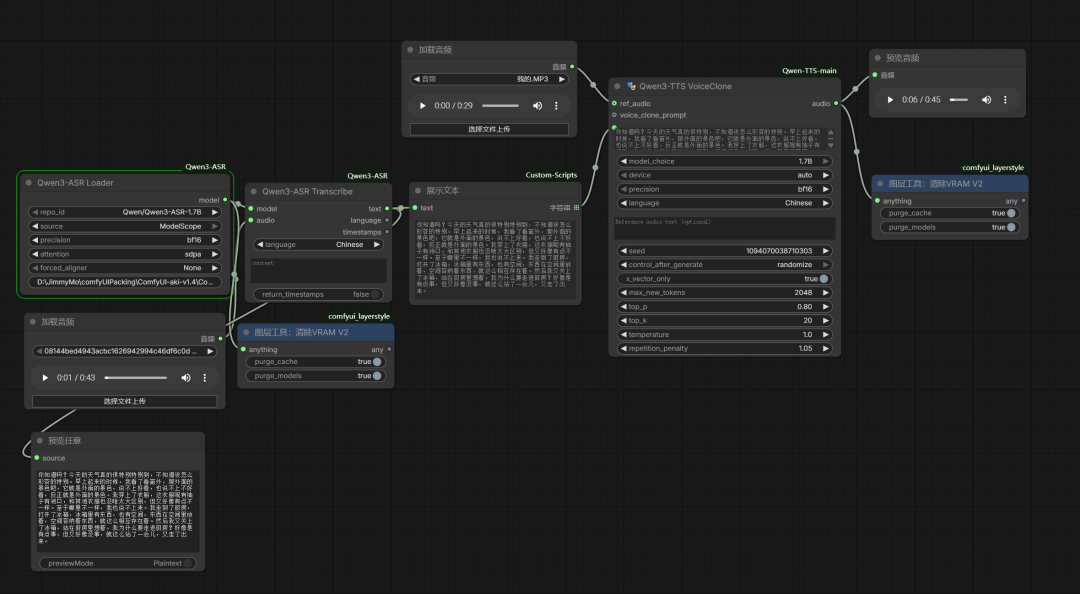Click the source input port of 预览任意
Viewport: 1080px width, 594px height.
pos(37,458)
